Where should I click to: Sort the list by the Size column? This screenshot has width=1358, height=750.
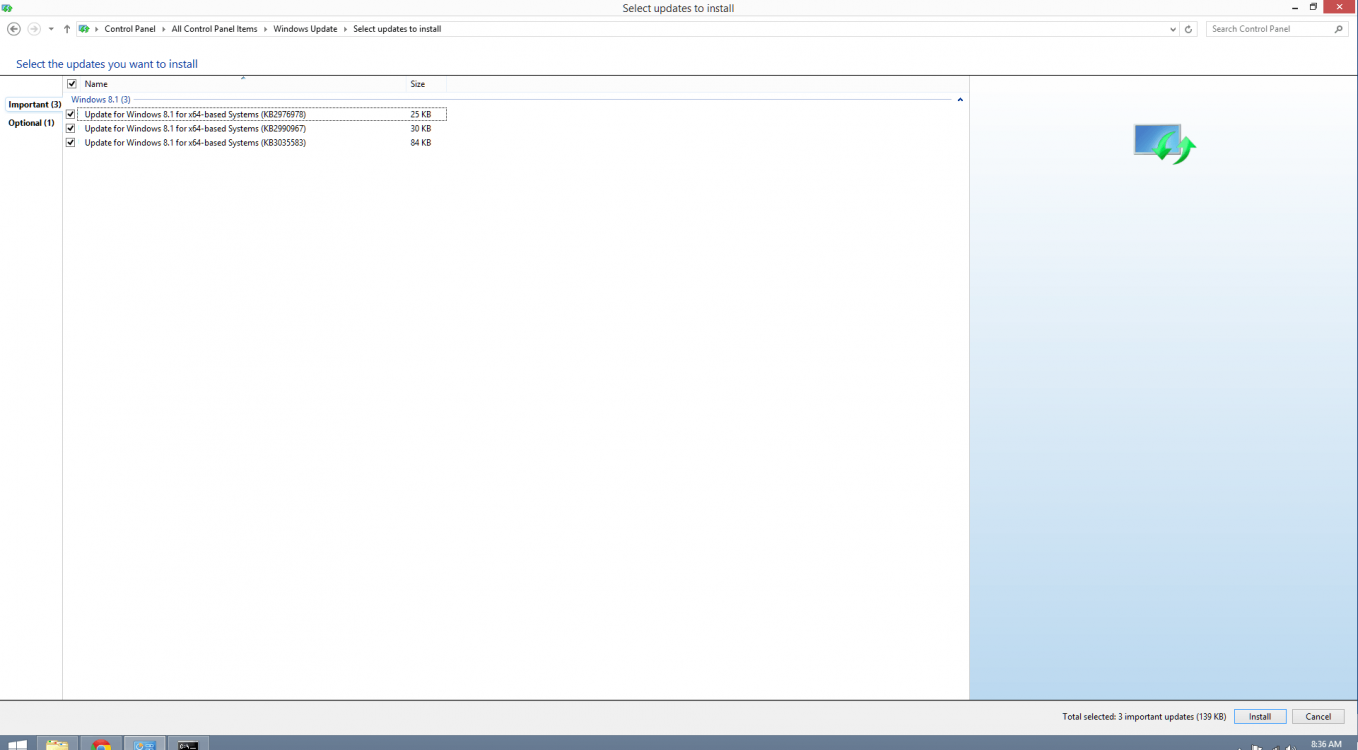coord(418,84)
